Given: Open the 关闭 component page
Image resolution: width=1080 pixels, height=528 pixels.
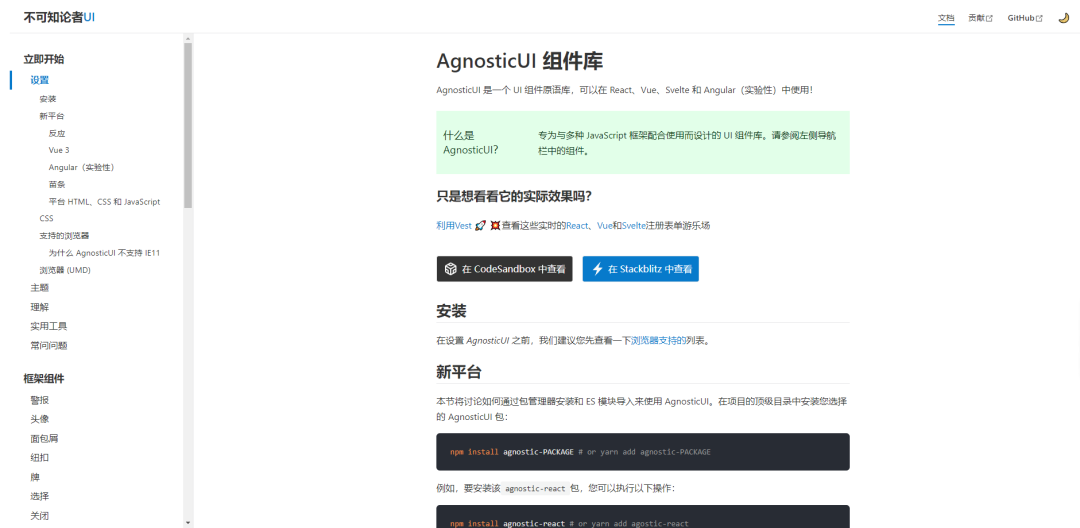Looking at the screenshot, I should tap(40, 516).
